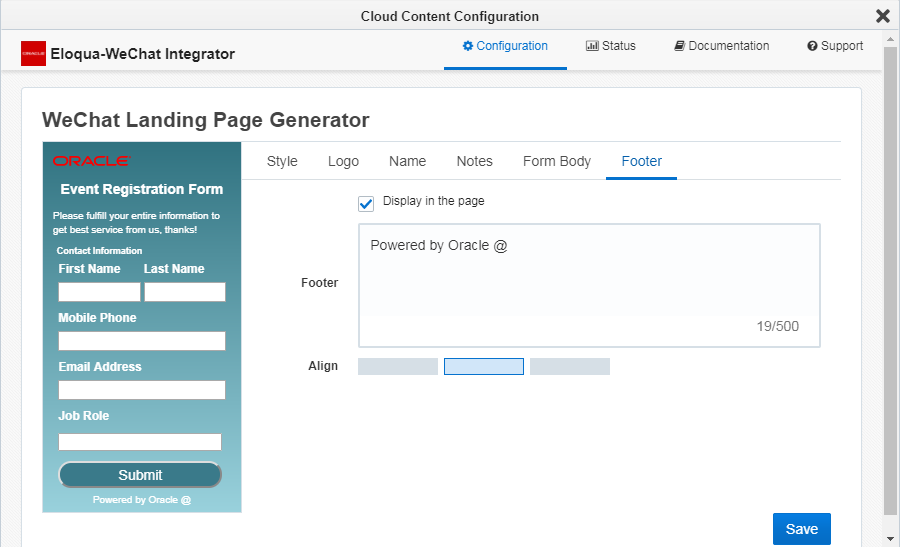900x547 pixels.
Task: Click the 19/500 character counter
Action: (778, 326)
